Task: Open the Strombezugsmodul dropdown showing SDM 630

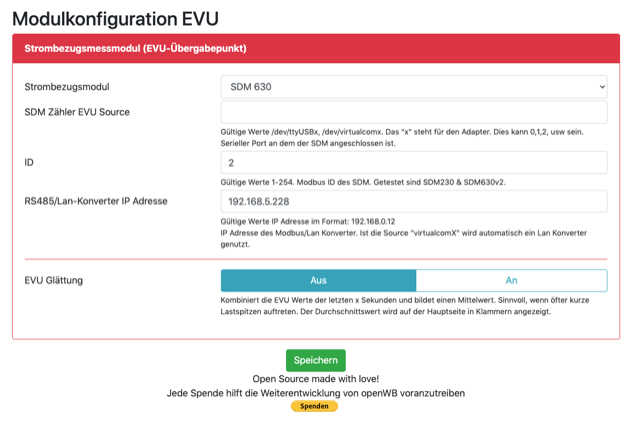Action: (x=413, y=87)
